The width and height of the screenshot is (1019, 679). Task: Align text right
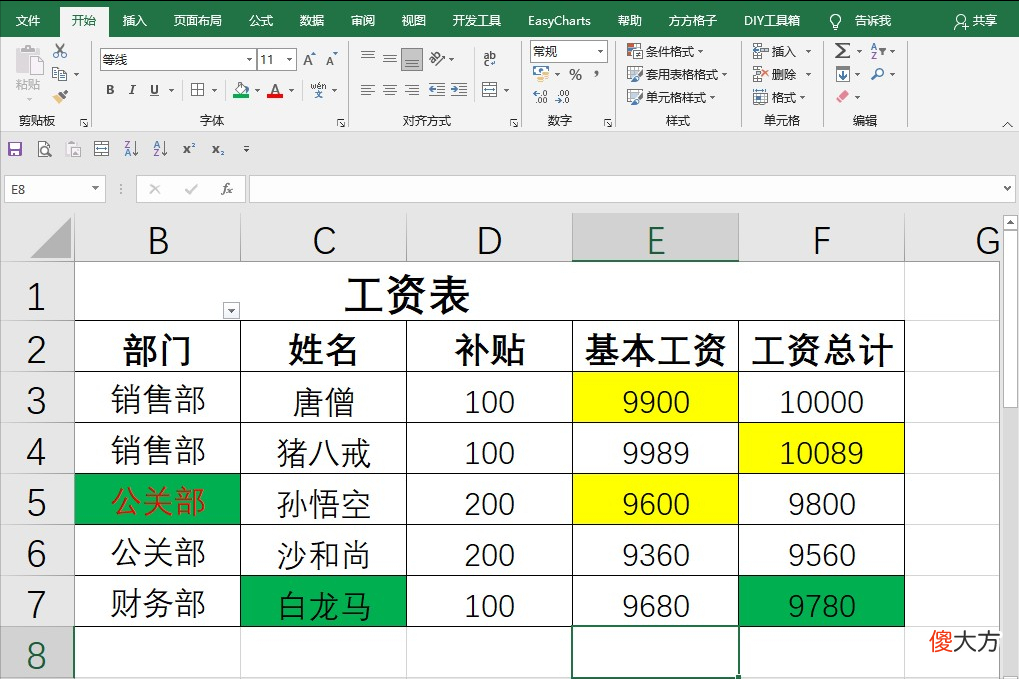click(412, 90)
